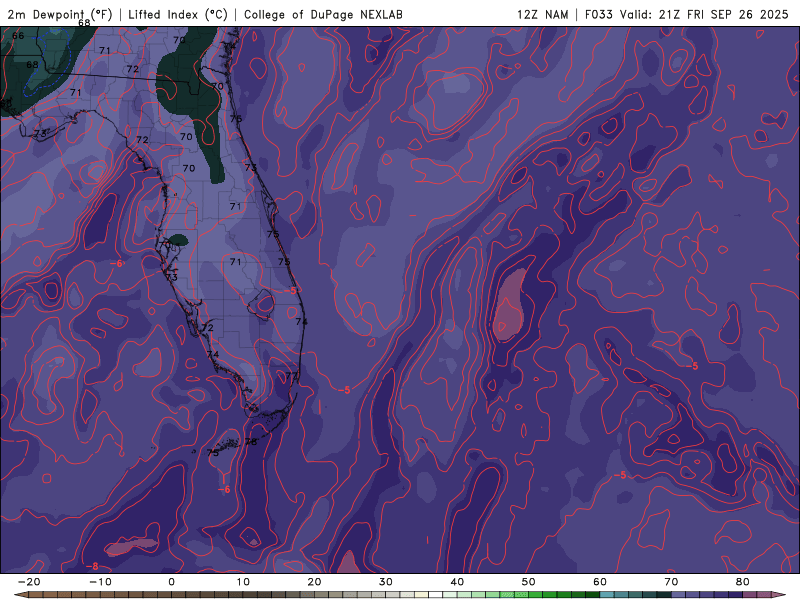Click the 0 label on the color scale
Viewport: 800px width, 600px height.
171,582
